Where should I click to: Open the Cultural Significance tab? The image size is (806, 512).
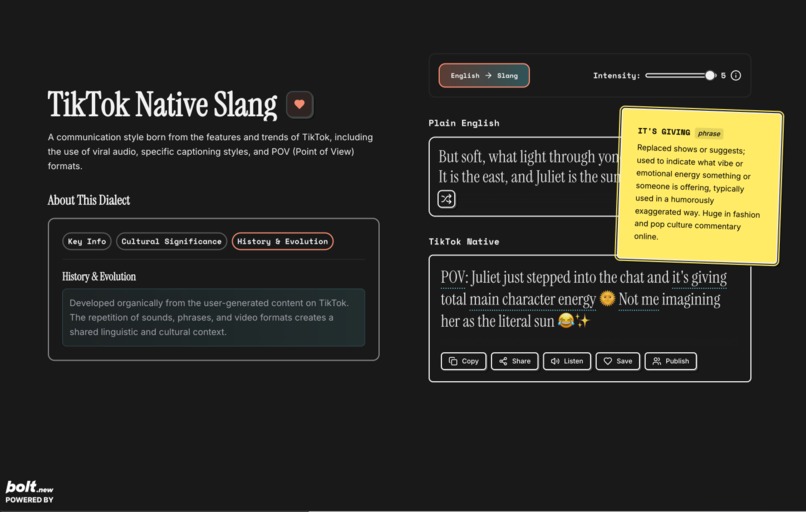(x=172, y=241)
